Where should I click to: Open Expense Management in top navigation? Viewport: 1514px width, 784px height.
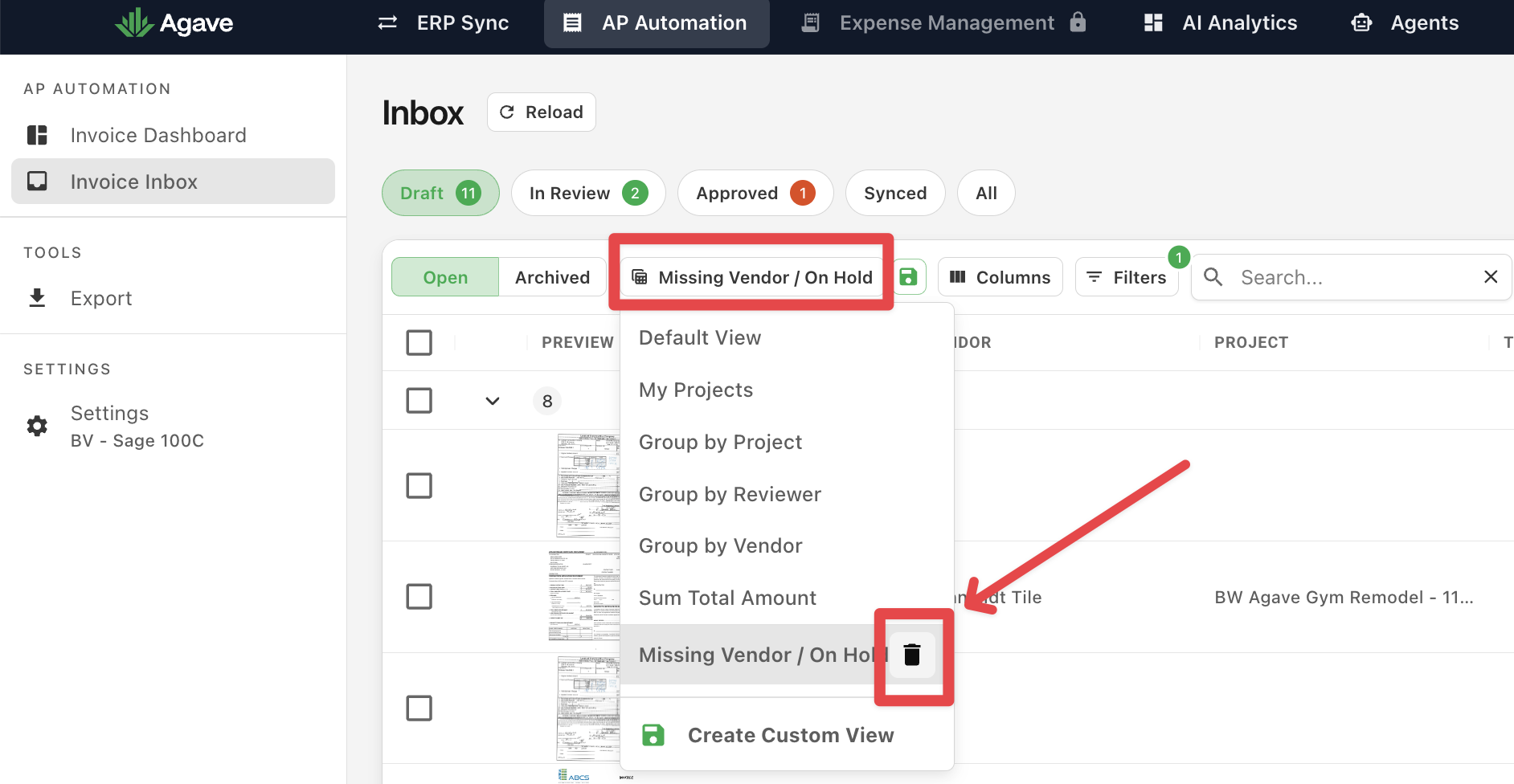coord(944,22)
